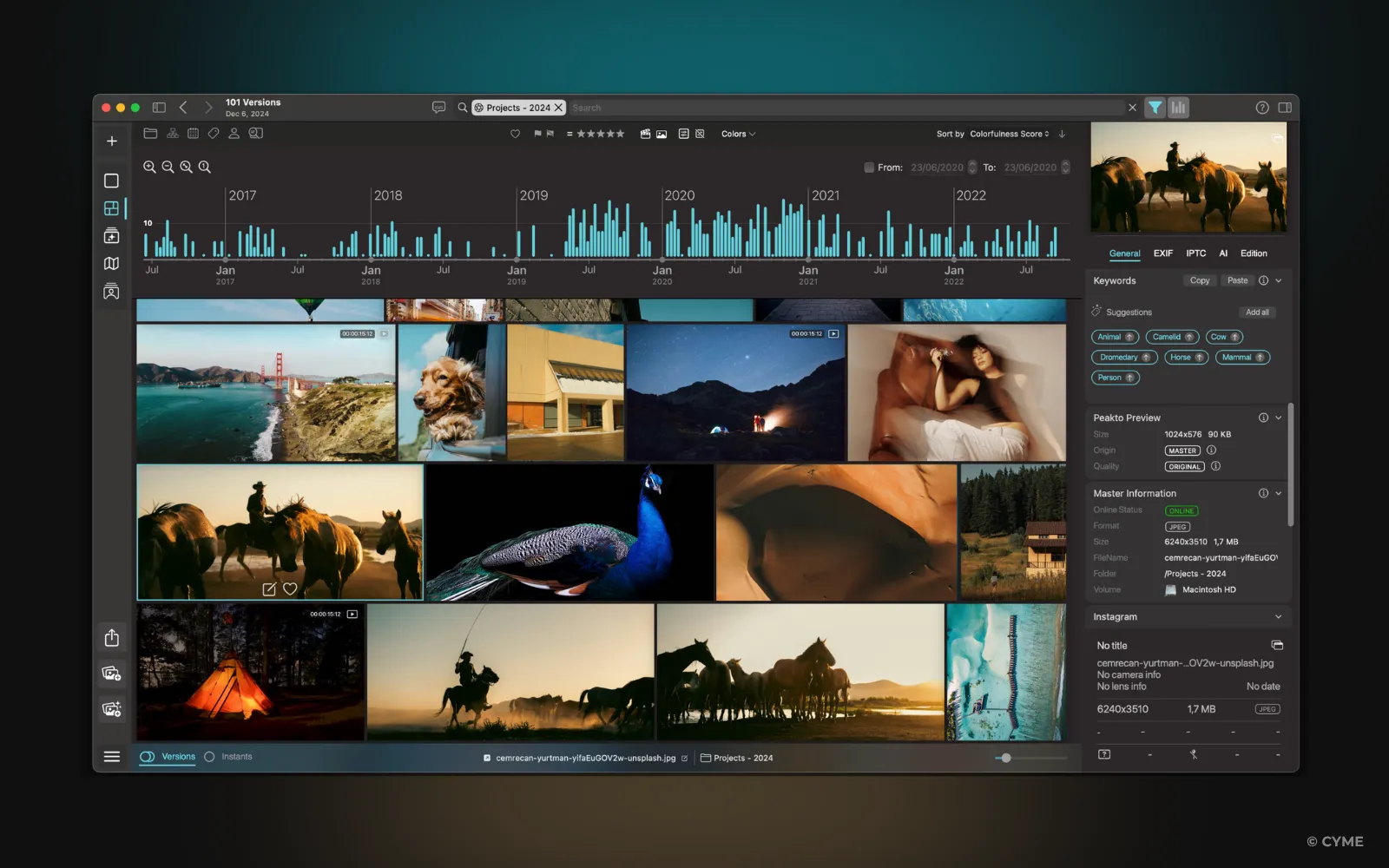Copy the keywords
This screenshot has height=868, width=1389.
pos(1200,280)
